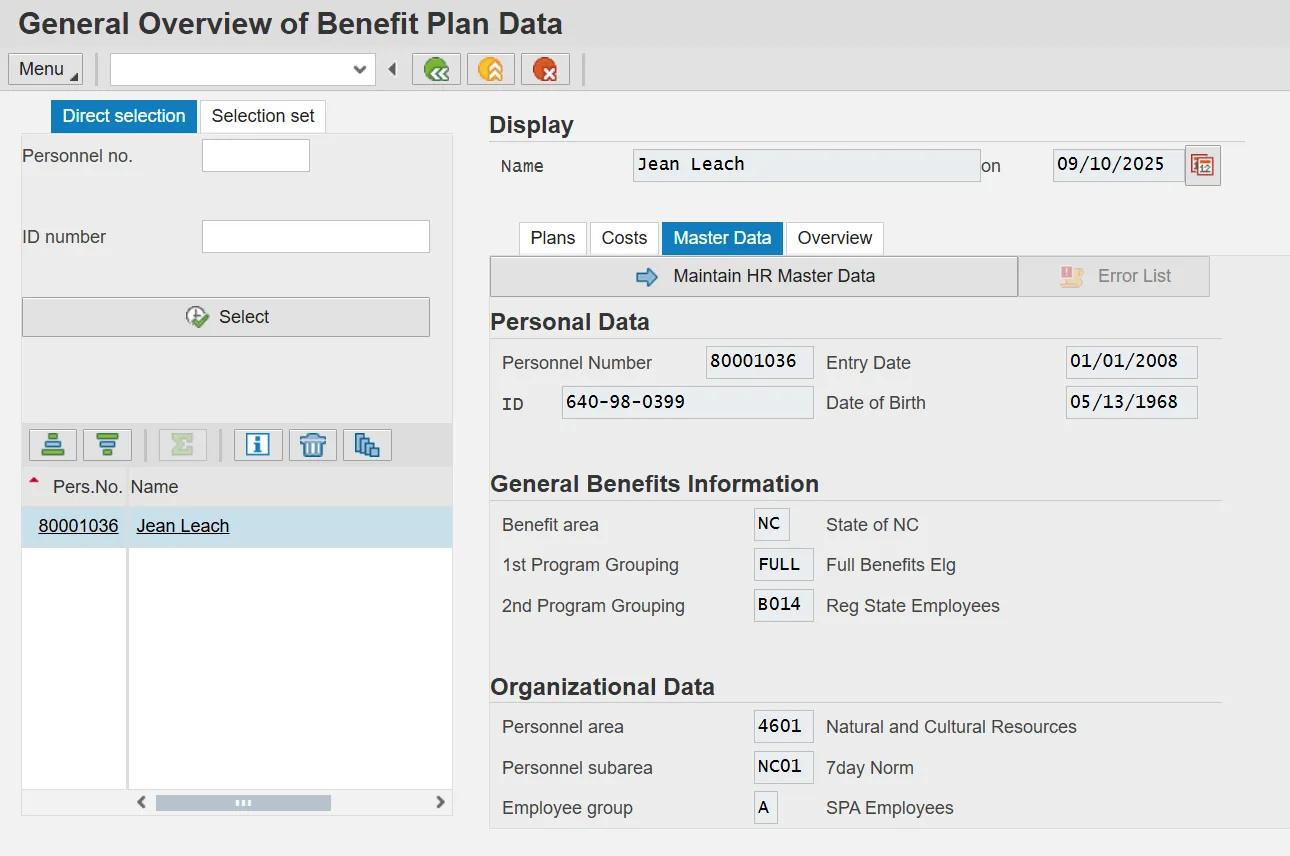Open the Menu dropdown button
This screenshot has height=856, width=1290.
click(45, 69)
